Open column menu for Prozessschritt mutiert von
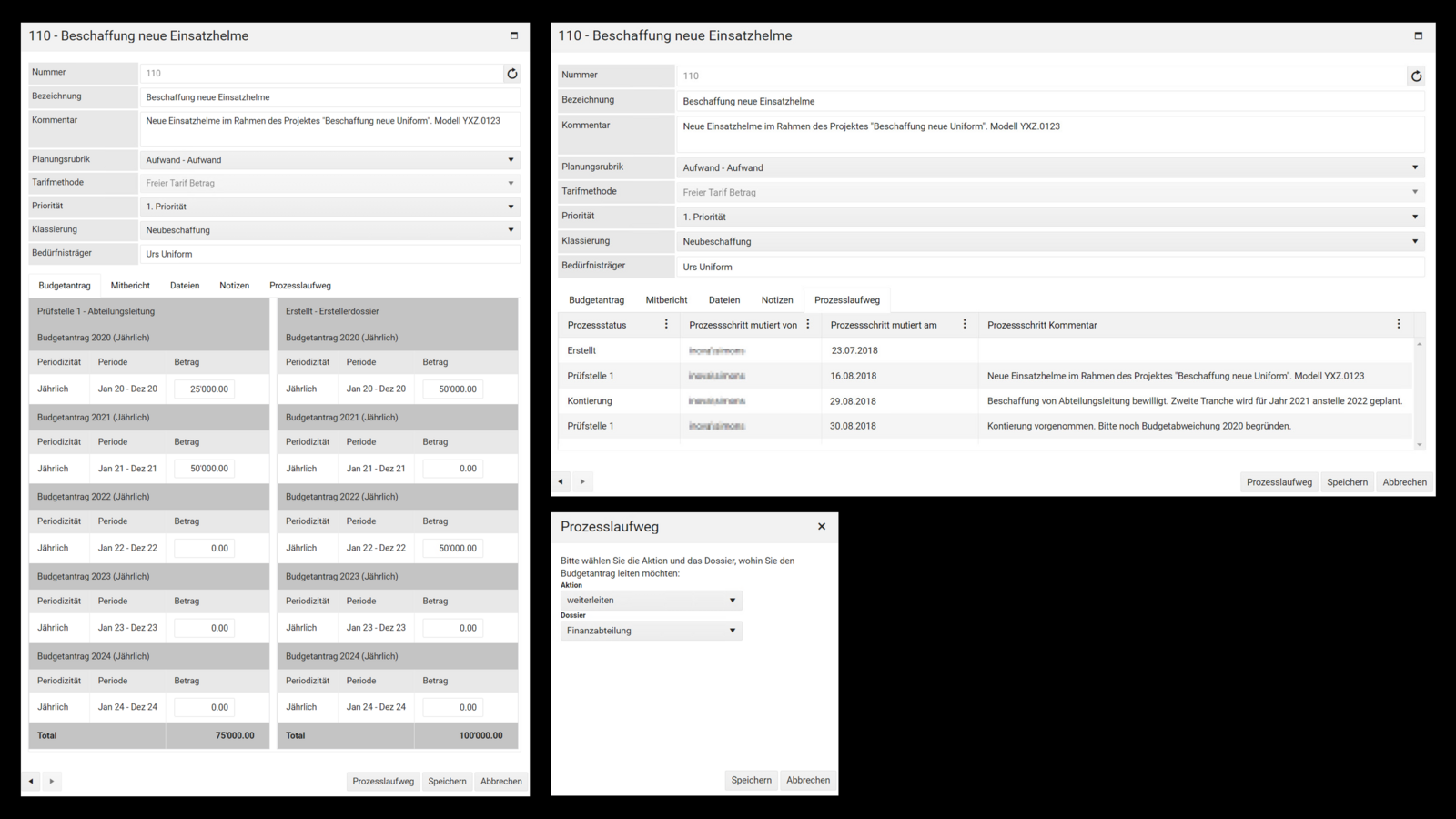Viewport: 1456px width, 819px height. (x=808, y=325)
